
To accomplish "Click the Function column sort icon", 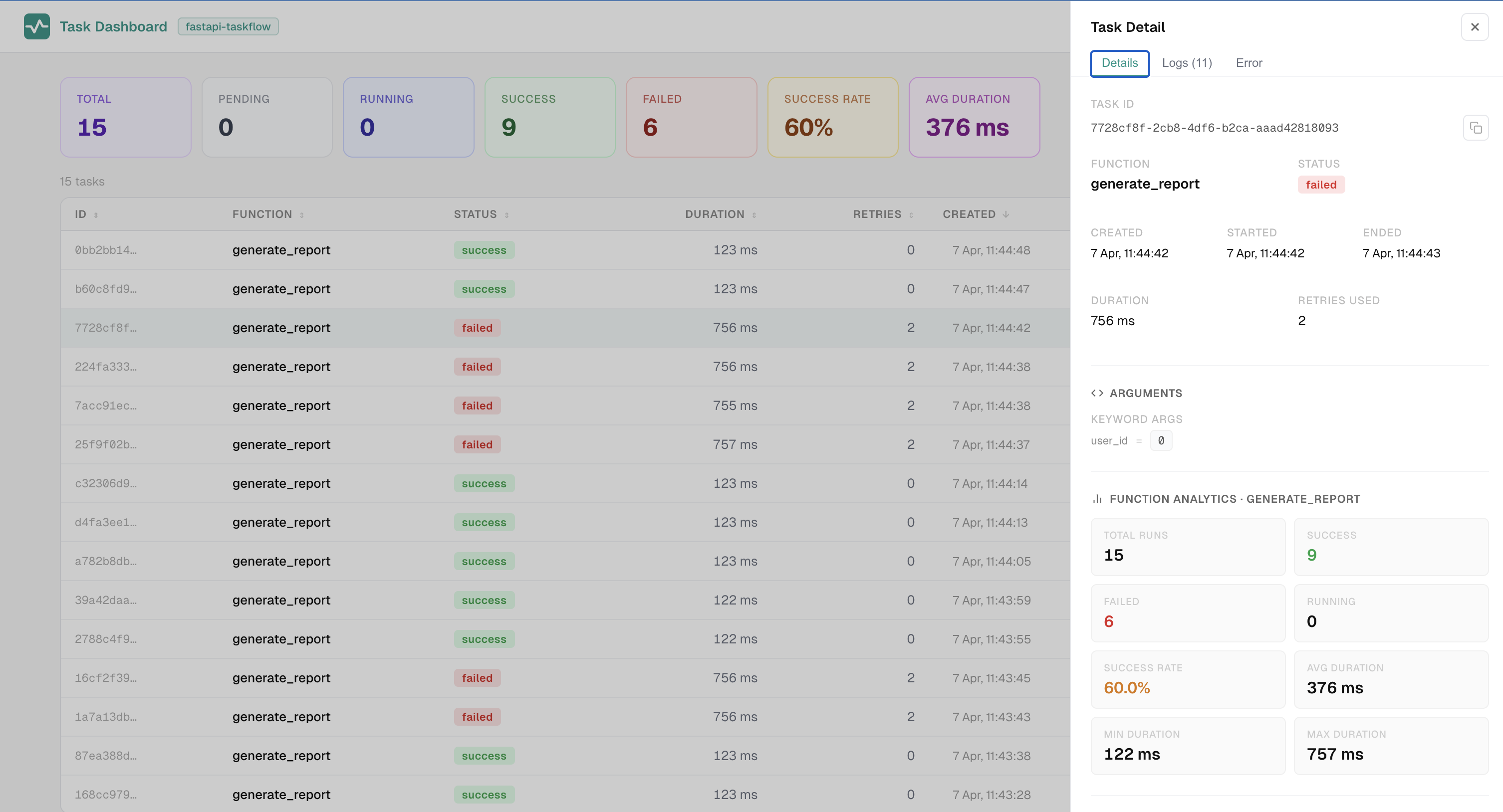I will click(x=302, y=215).
